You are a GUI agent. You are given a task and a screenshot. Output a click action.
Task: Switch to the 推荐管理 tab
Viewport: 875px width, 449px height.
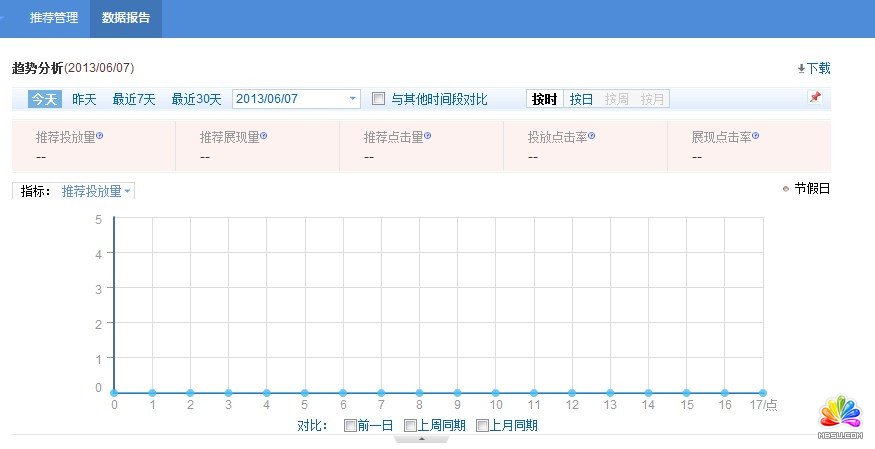pyautogui.click(x=54, y=18)
